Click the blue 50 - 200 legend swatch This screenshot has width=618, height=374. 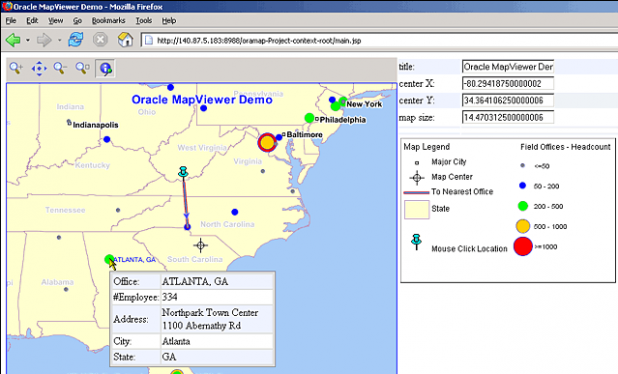pos(523,186)
